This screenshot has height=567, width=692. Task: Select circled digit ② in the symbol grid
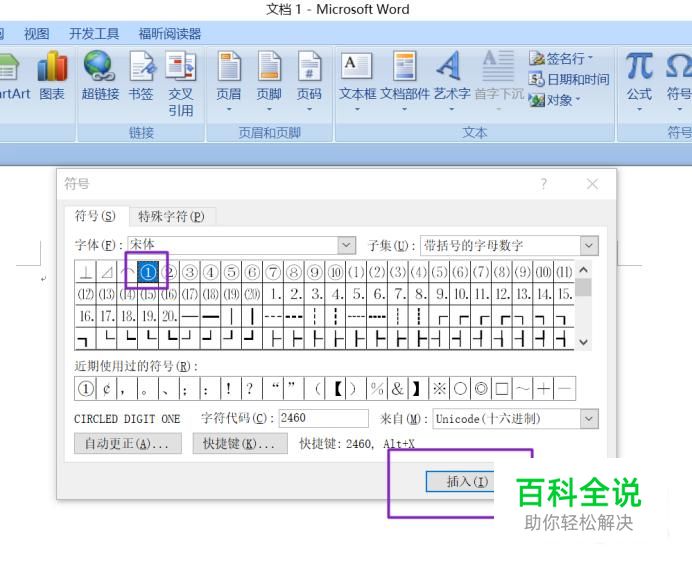169,272
